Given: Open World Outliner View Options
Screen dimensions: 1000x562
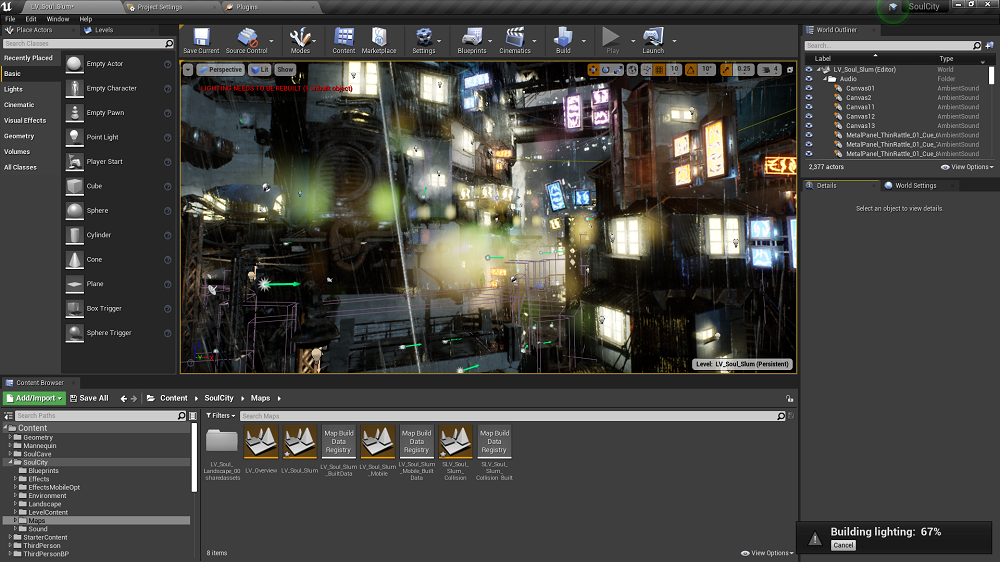Looking at the screenshot, I should [967, 167].
